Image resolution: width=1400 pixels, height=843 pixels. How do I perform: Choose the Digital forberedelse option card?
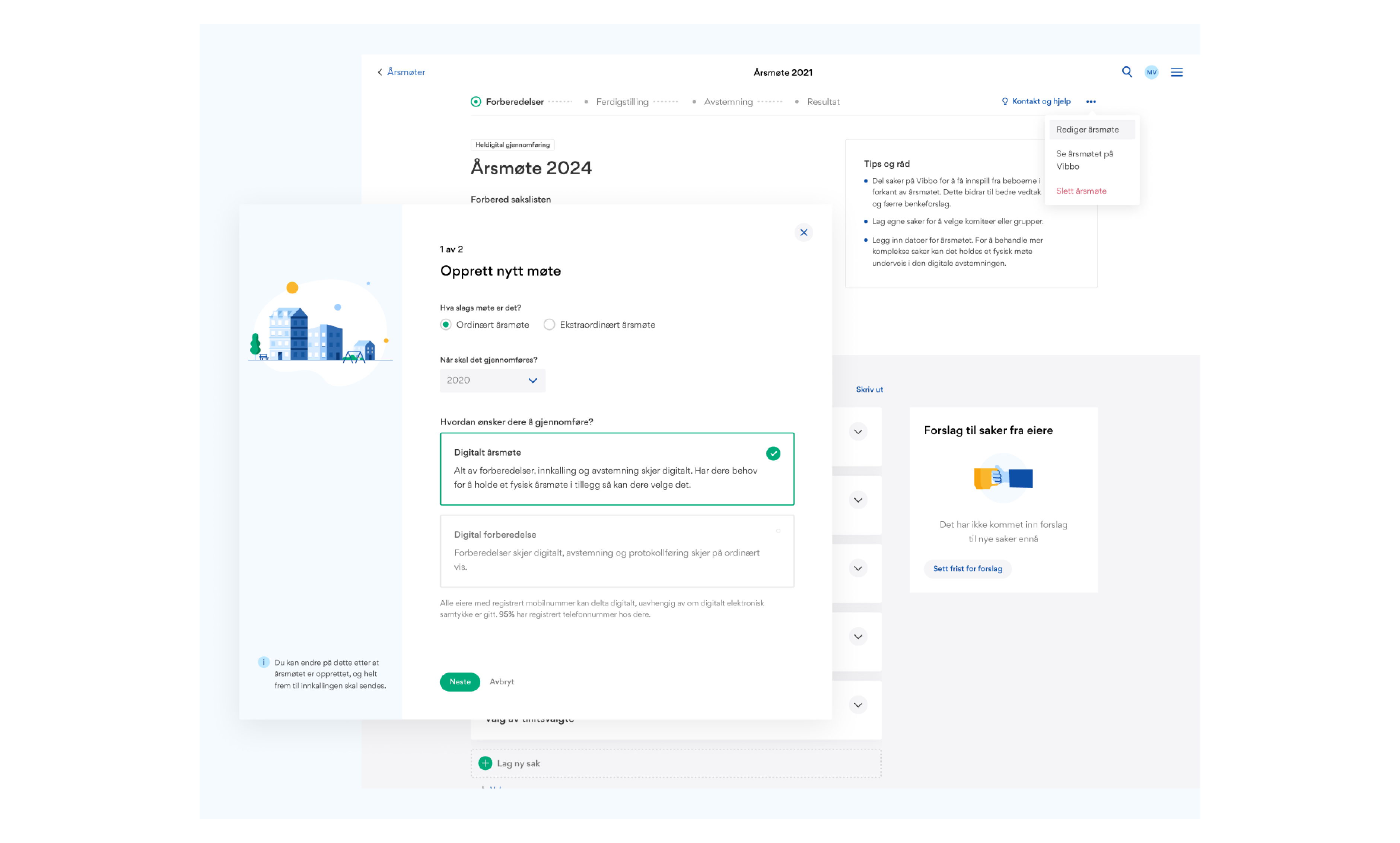[616, 550]
